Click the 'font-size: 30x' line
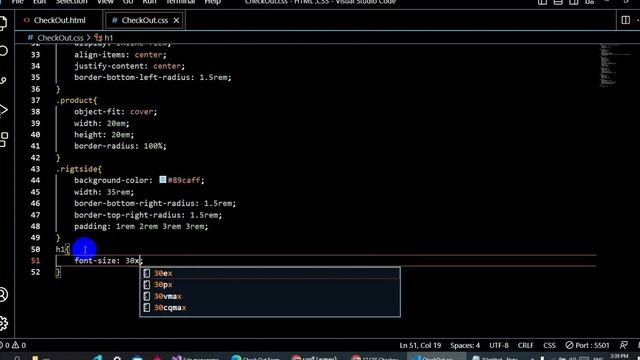This screenshot has width=640, height=360. [x=108, y=260]
